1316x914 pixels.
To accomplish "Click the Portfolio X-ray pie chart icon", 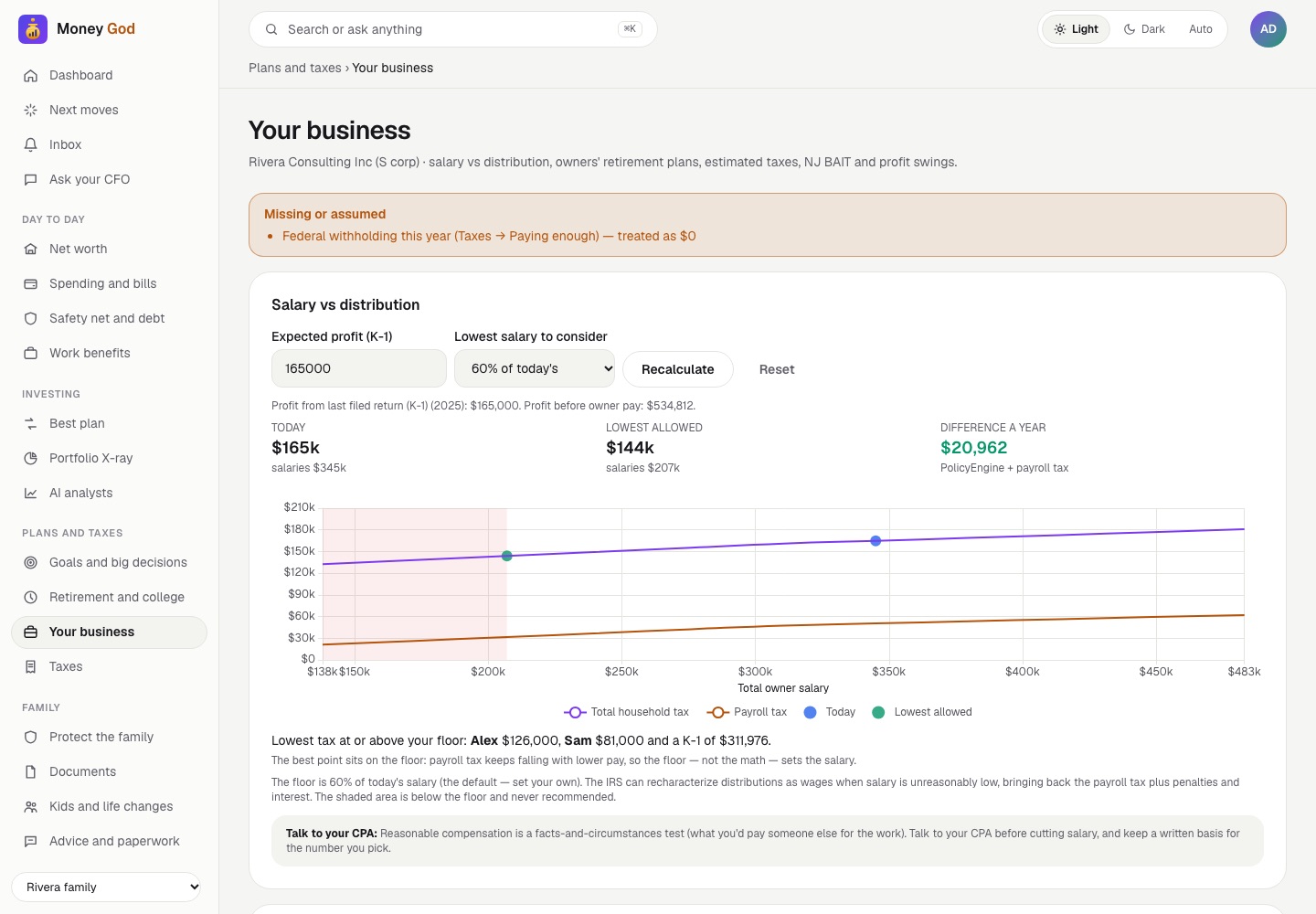I will coord(30,458).
